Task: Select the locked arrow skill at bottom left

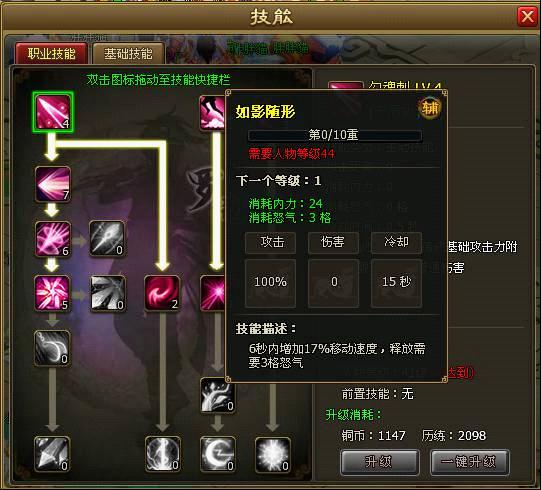Action: click(x=53, y=454)
